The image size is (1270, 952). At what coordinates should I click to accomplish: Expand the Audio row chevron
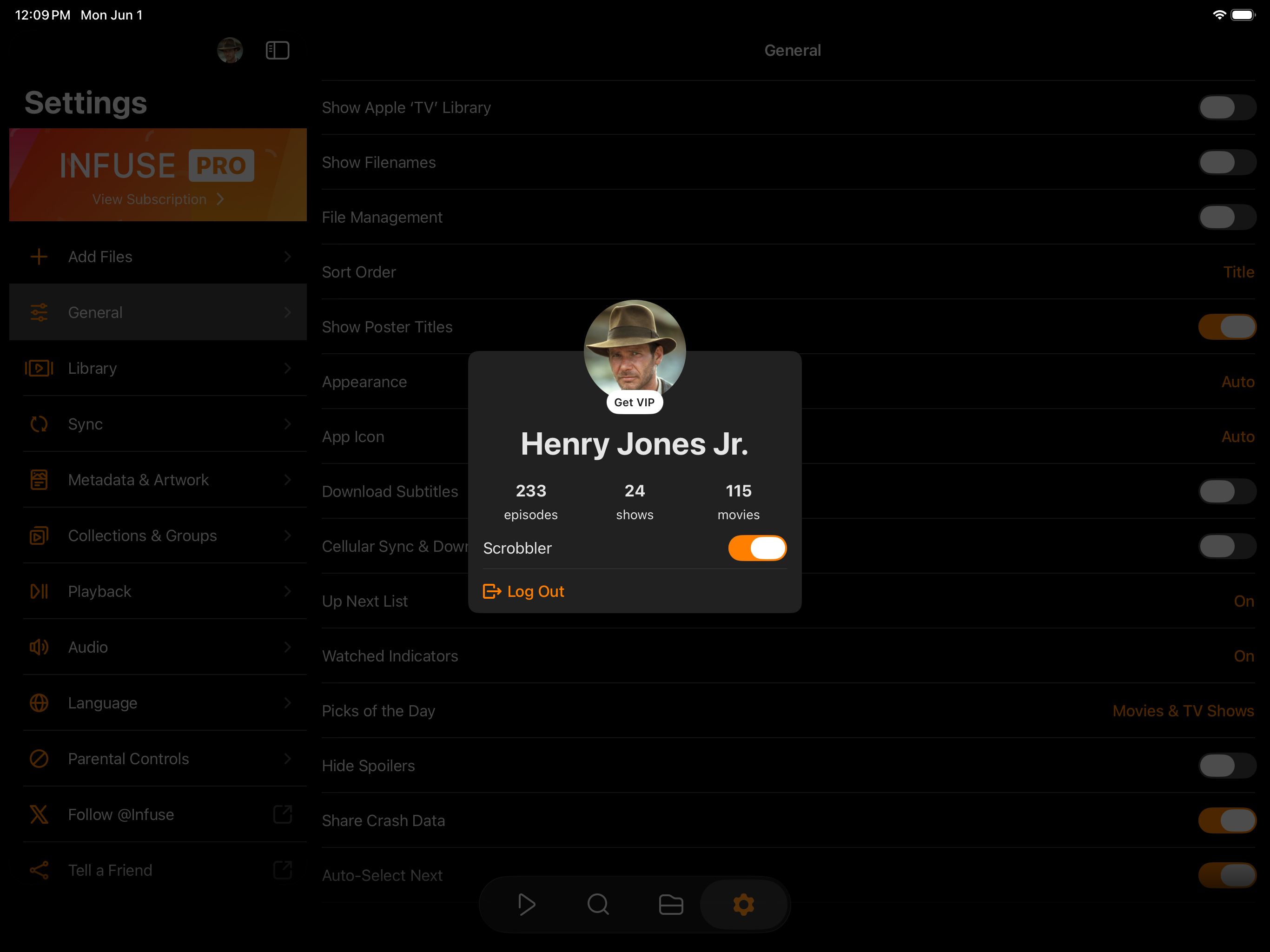click(x=288, y=647)
